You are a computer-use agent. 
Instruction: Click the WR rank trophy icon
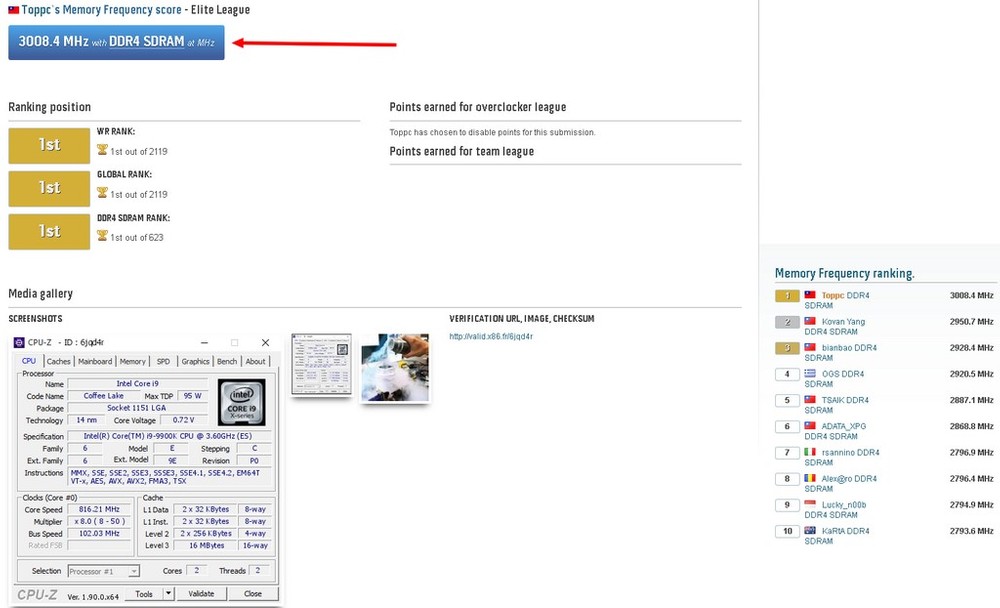[x=102, y=150]
